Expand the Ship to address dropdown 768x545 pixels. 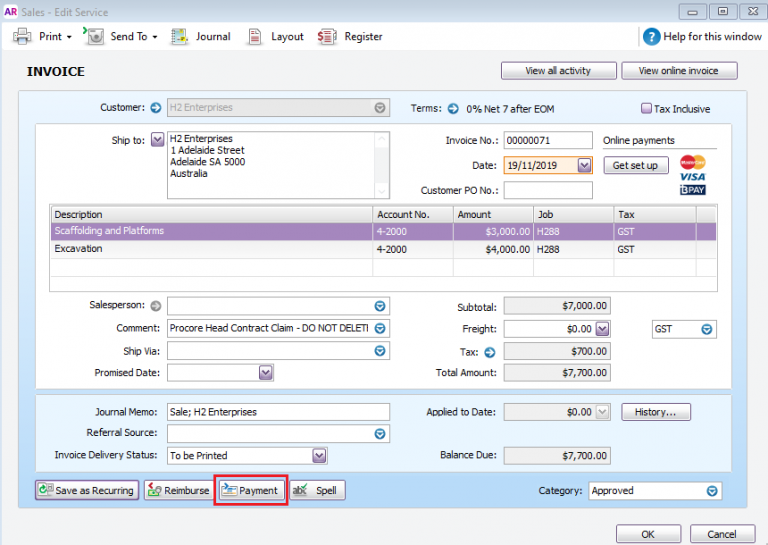pyautogui.click(x=157, y=140)
